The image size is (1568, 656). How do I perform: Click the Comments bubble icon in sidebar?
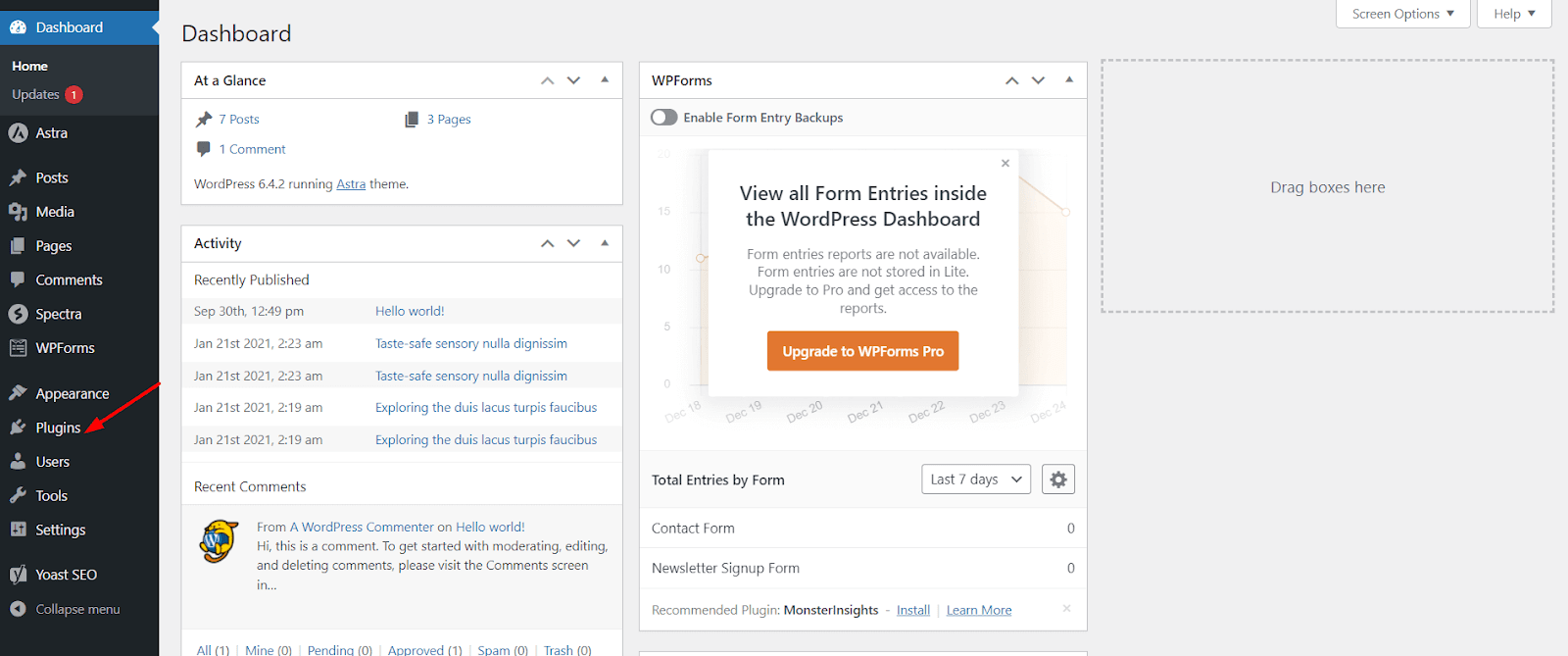tap(18, 279)
